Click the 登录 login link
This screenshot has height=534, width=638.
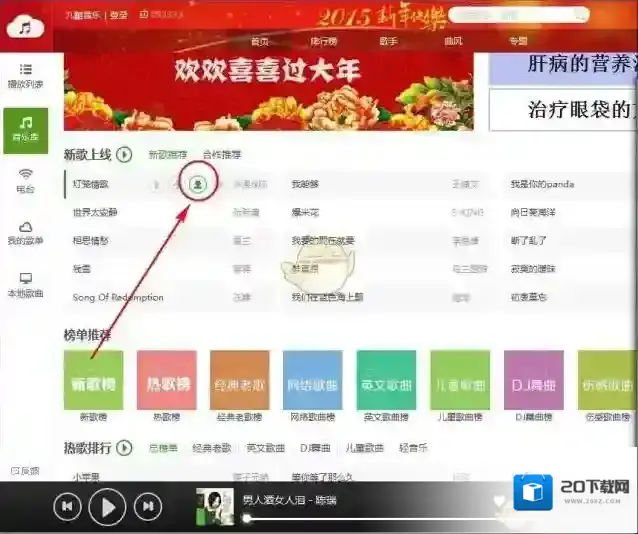pyautogui.click(x=119, y=15)
